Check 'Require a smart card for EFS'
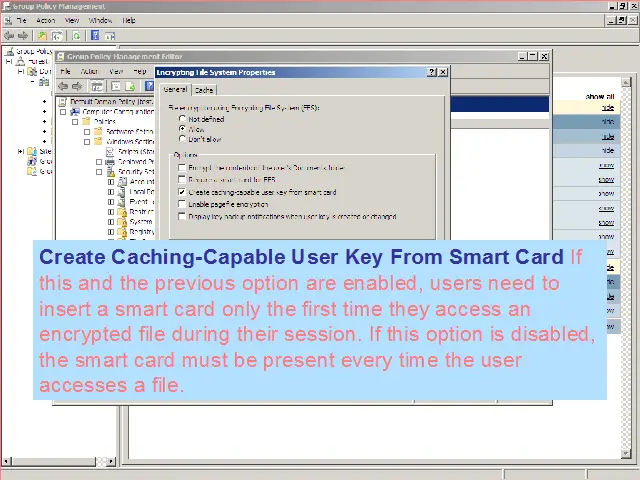The image size is (640, 480). click(x=182, y=180)
